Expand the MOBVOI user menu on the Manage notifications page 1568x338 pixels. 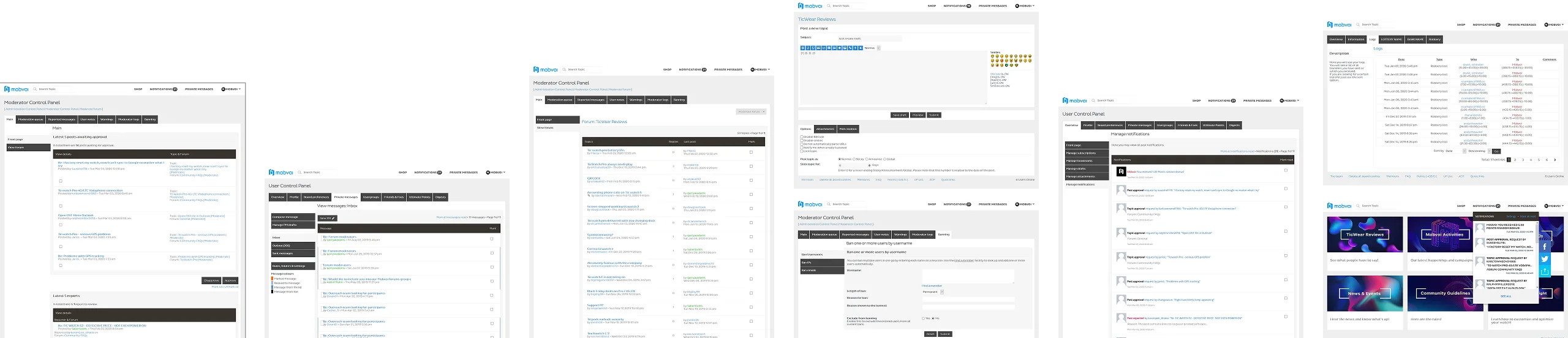1290,100
